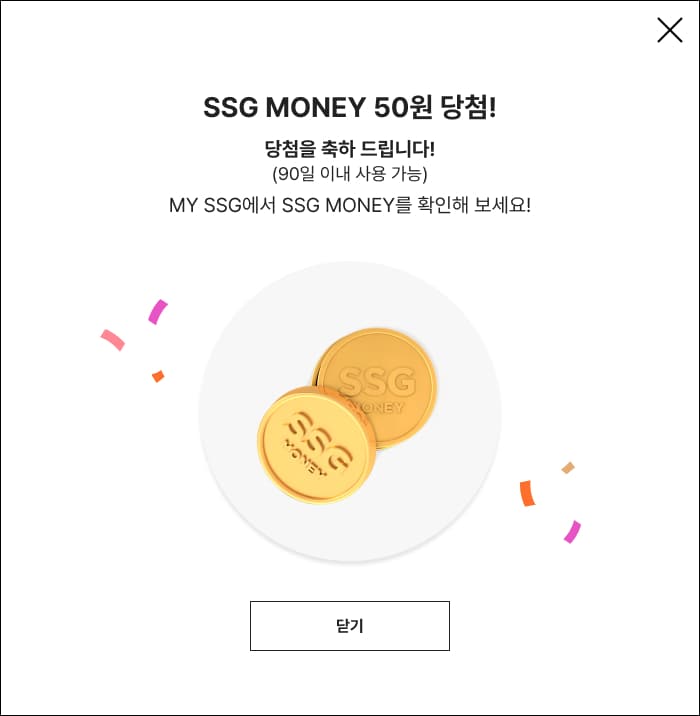The height and width of the screenshot is (716, 700).
Task: Click the '(90일 이내 사용 가능)' note
Action: click(350, 174)
